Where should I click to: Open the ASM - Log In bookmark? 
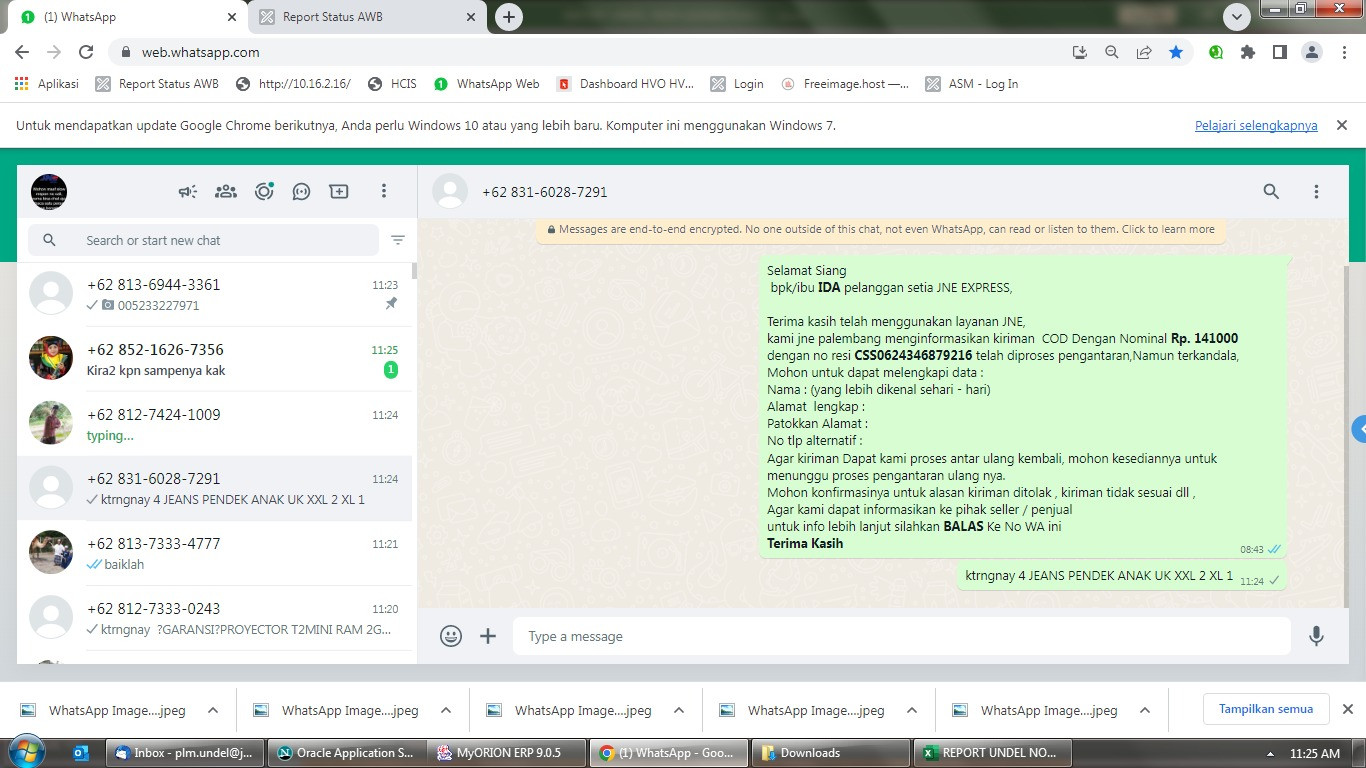point(972,84)
